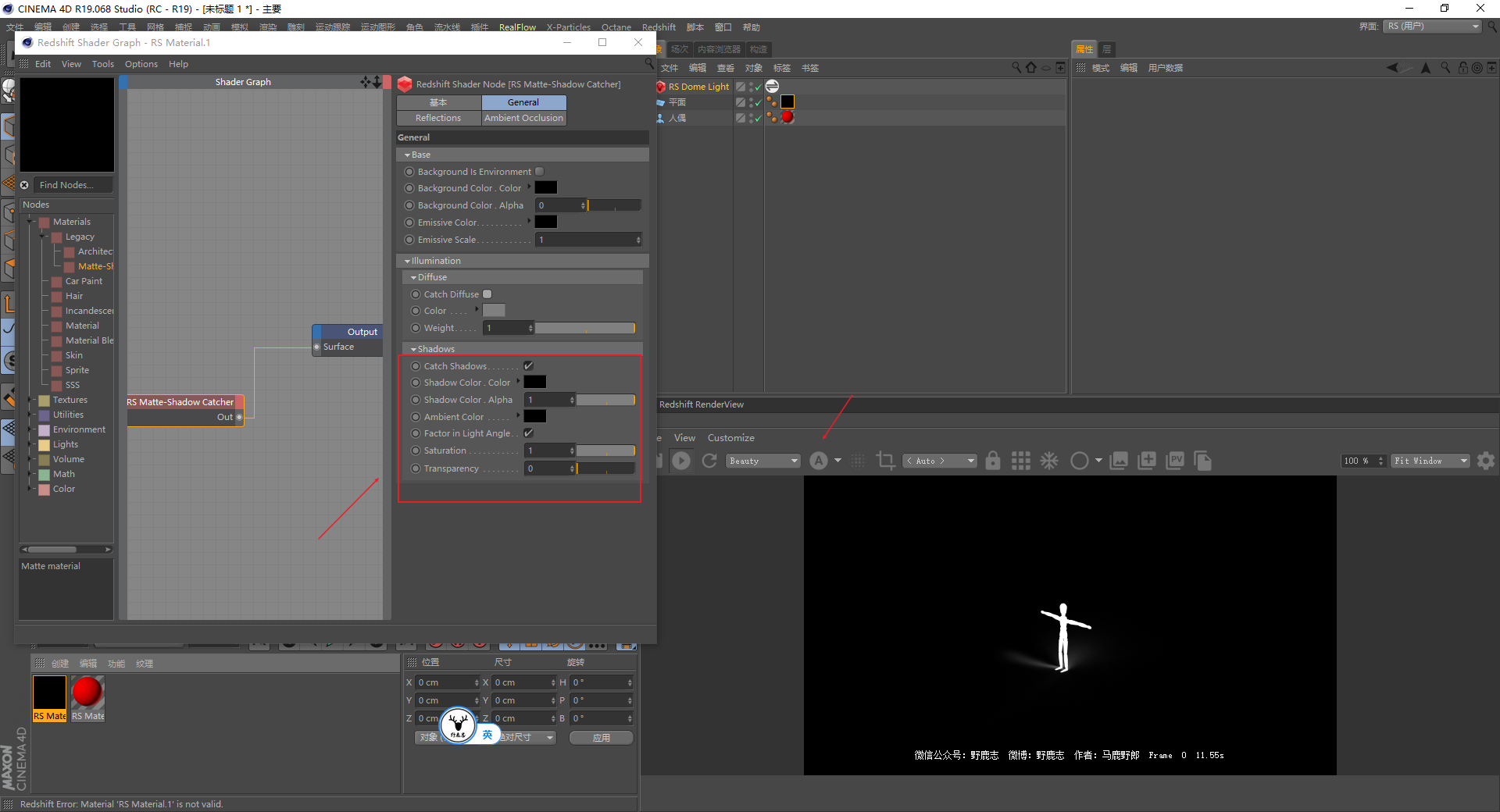Click the PV picture viewer icon
This screenshot has width=1500, height=812.
(x=1175, y=461)
